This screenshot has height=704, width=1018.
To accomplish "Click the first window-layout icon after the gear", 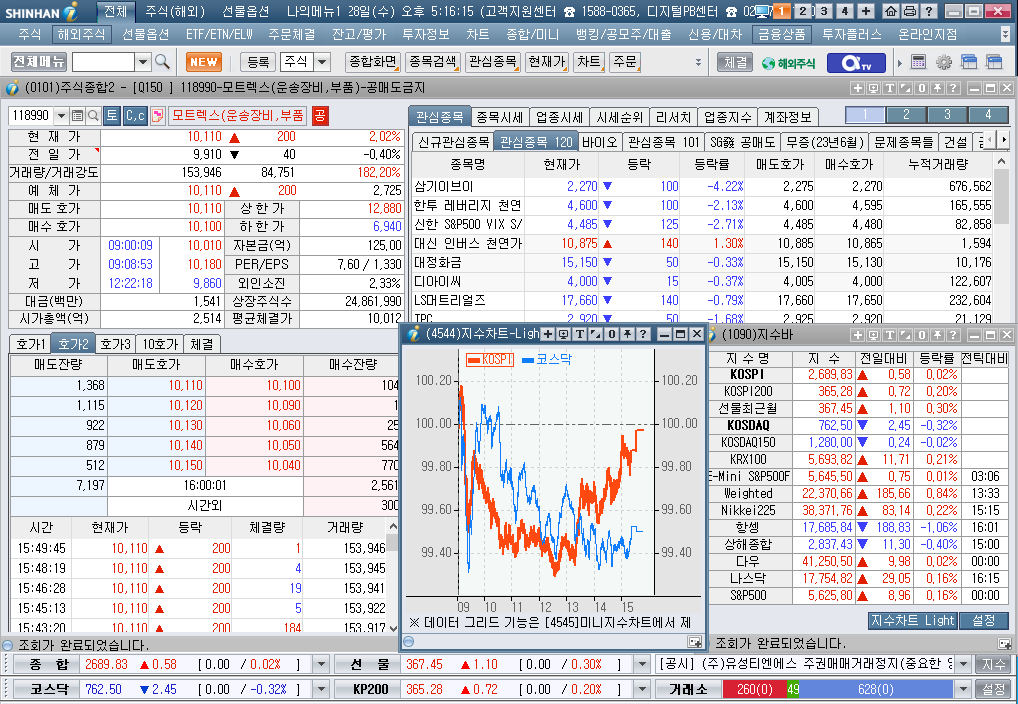I will (x=969, y=62).
